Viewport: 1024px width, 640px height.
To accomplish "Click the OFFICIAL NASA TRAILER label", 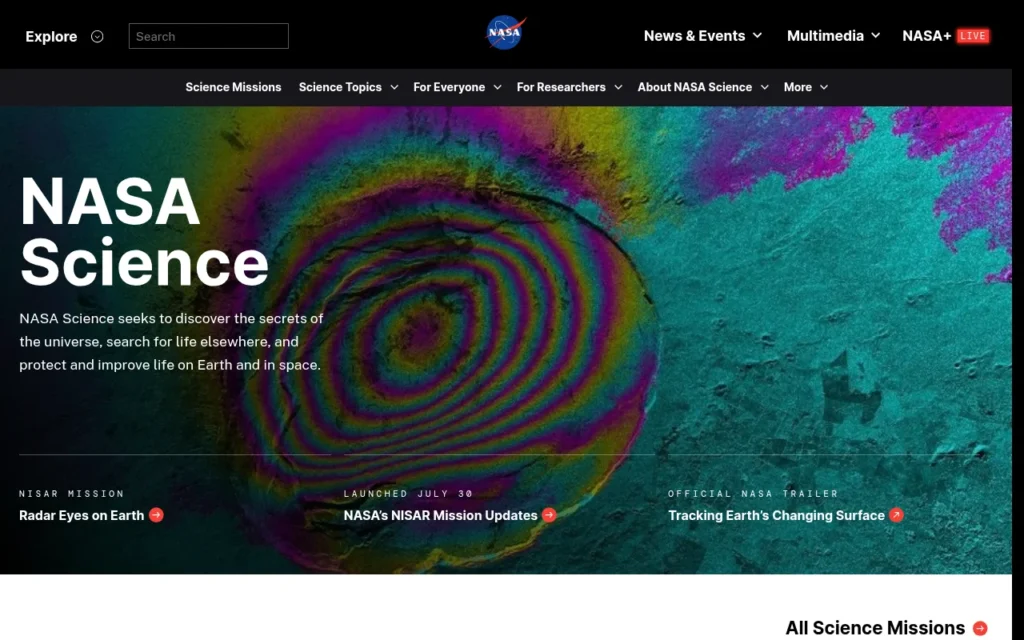I will 753,494.
